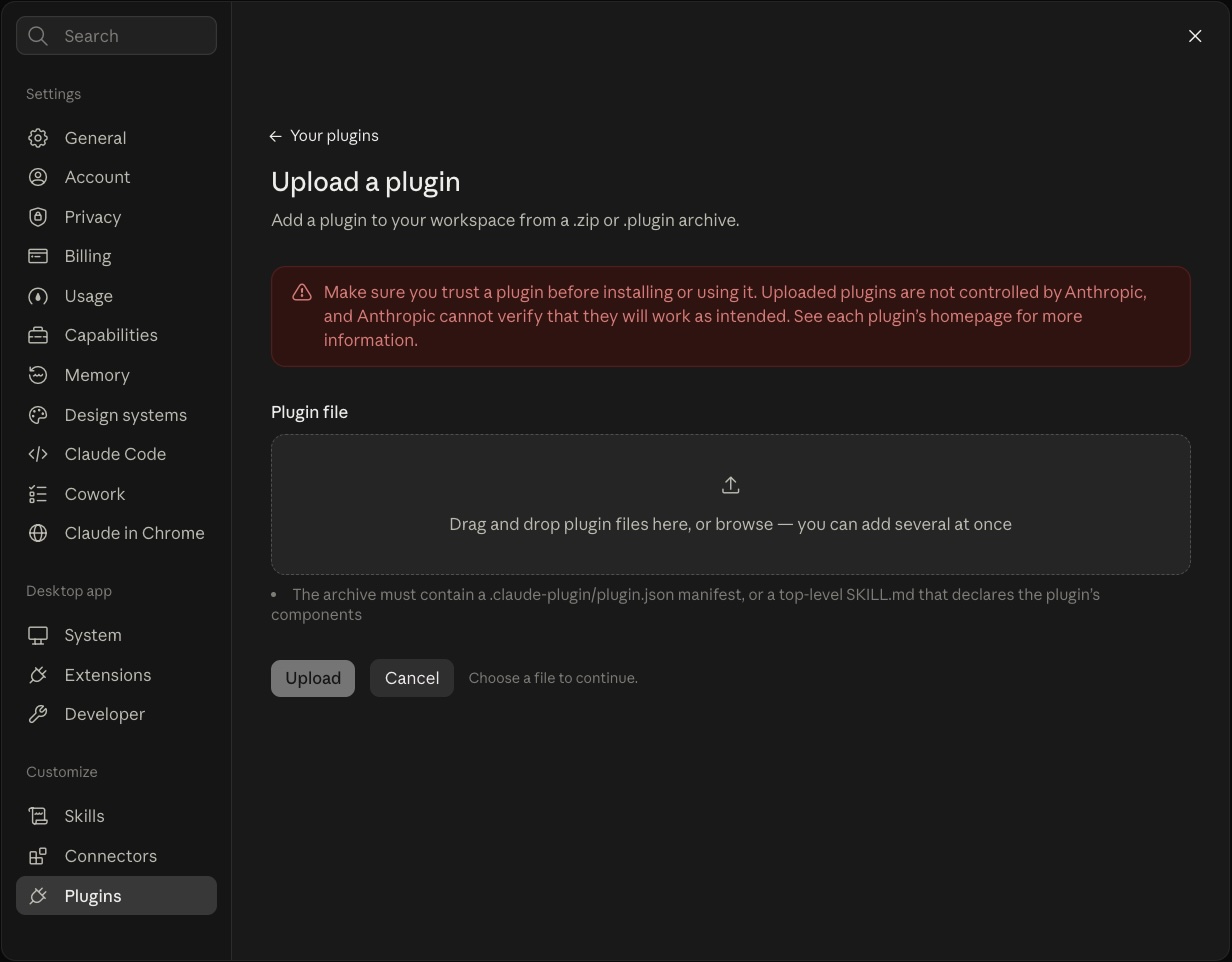Open System desktop app settings

(x=116, y=635)
